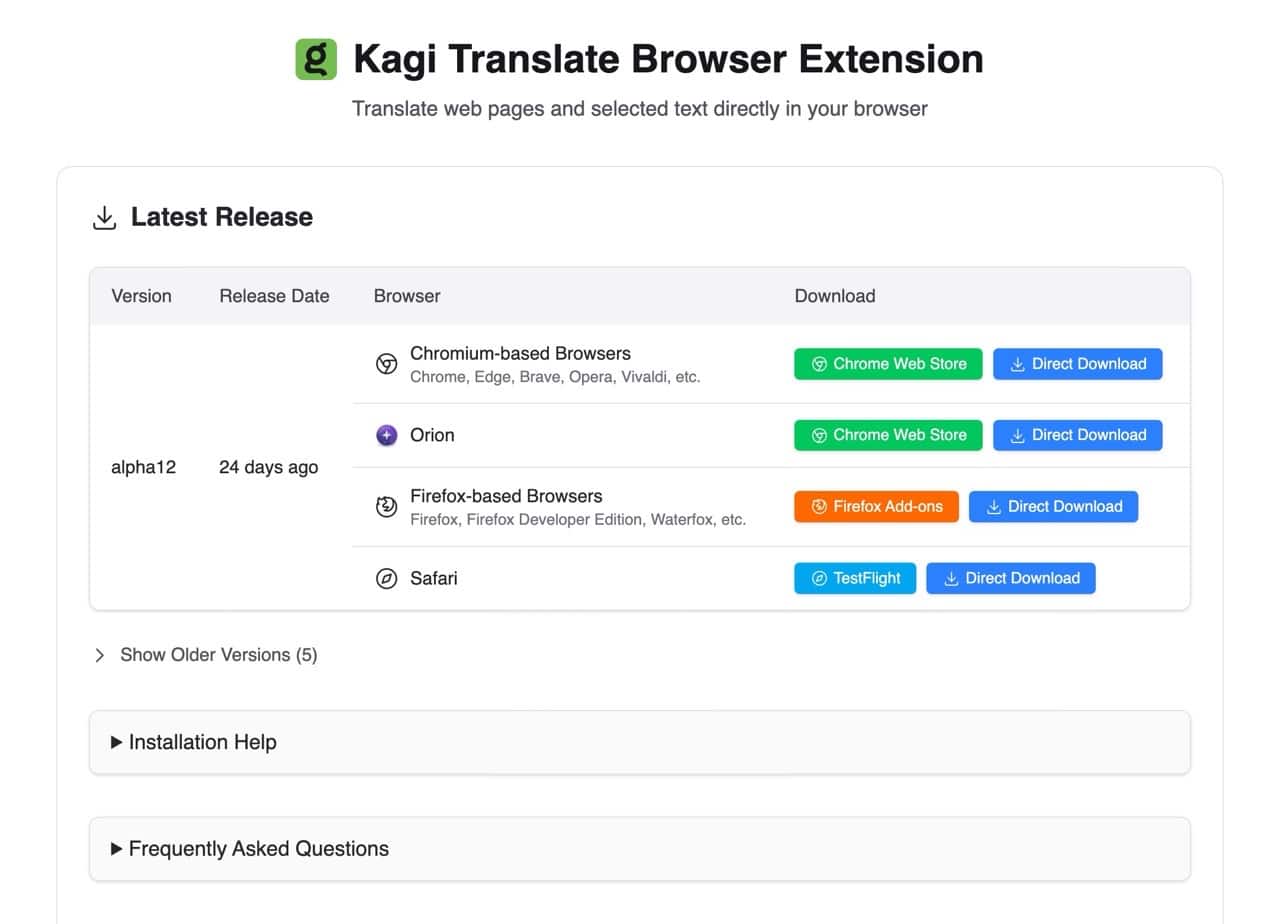Expand the Frequently Asked Questions section
Screen dimensions: 1280x924
click(x=258, y=848)
